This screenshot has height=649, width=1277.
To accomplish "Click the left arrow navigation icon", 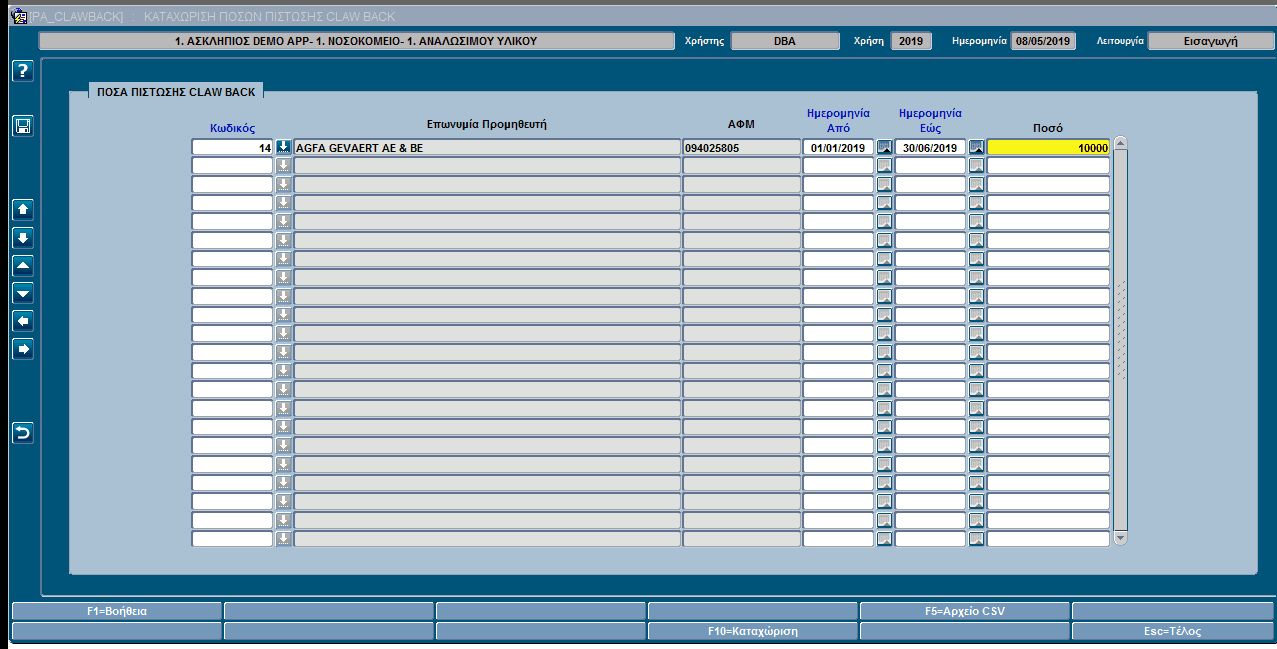I will point(23,321).
